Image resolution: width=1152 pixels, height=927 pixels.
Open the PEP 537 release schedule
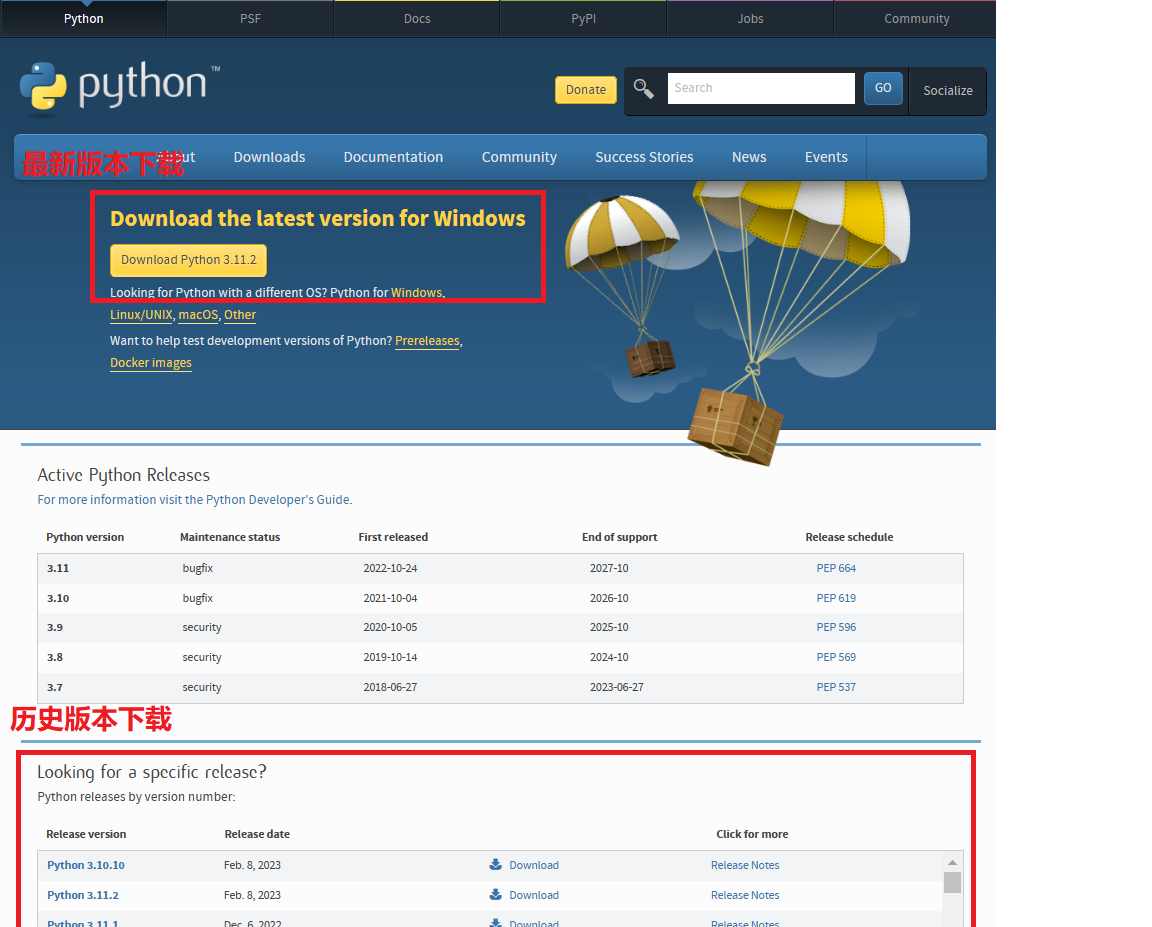point(836,687)
